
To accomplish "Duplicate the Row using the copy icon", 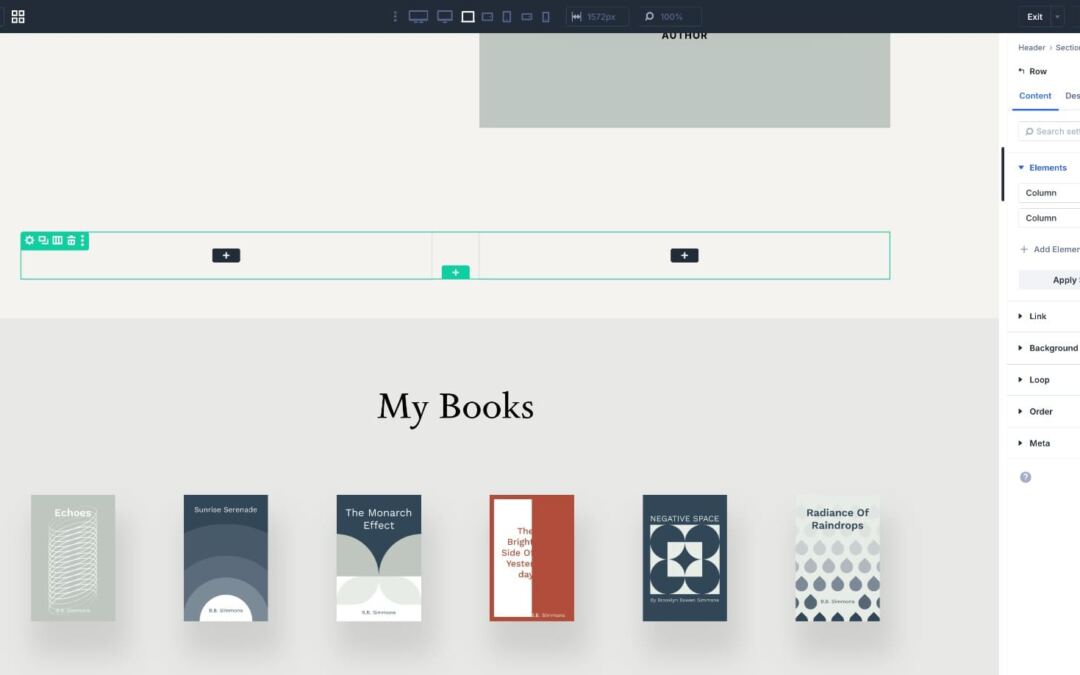I will point(44,240).
